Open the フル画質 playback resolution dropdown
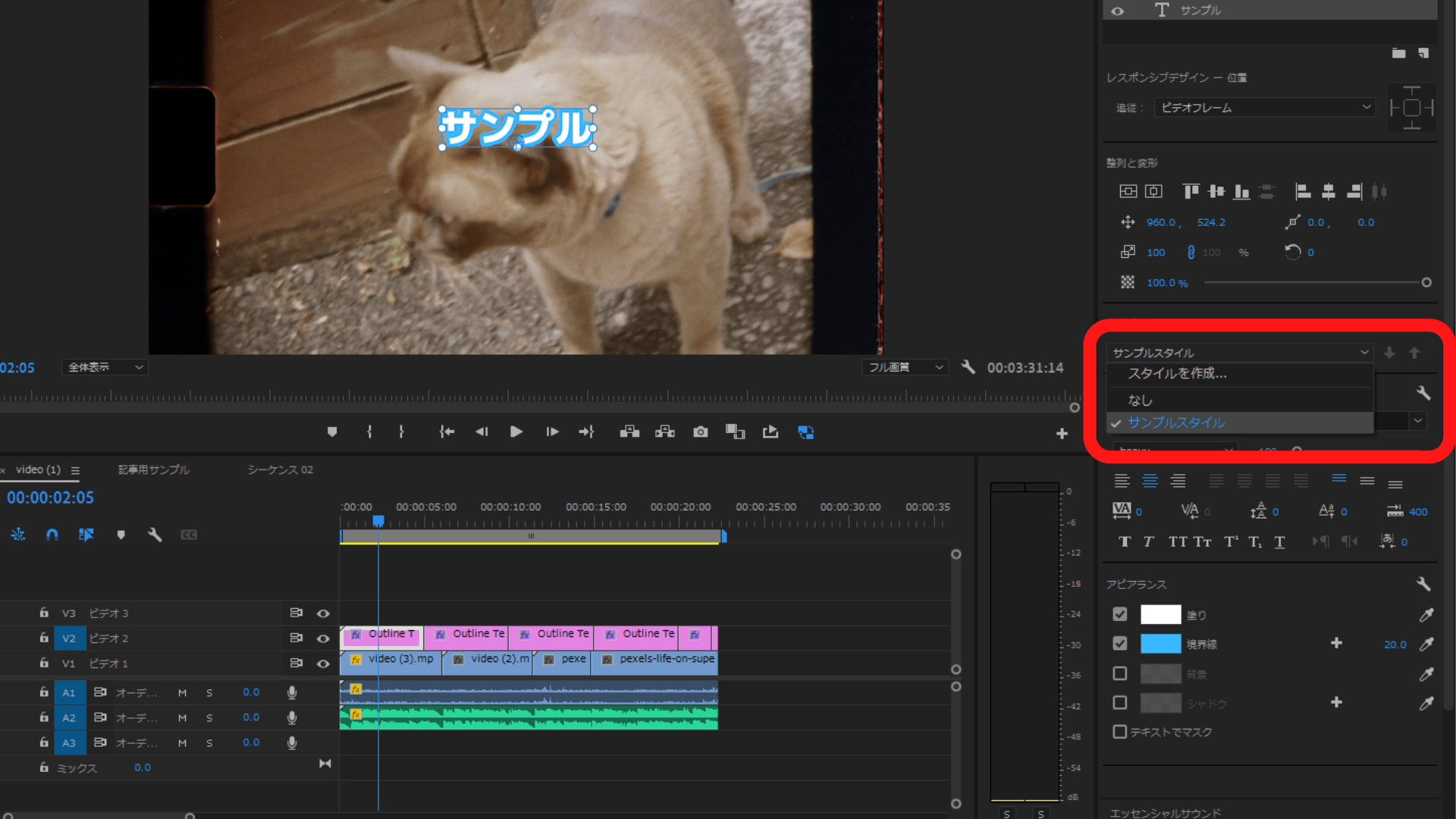 coord(905,367)
